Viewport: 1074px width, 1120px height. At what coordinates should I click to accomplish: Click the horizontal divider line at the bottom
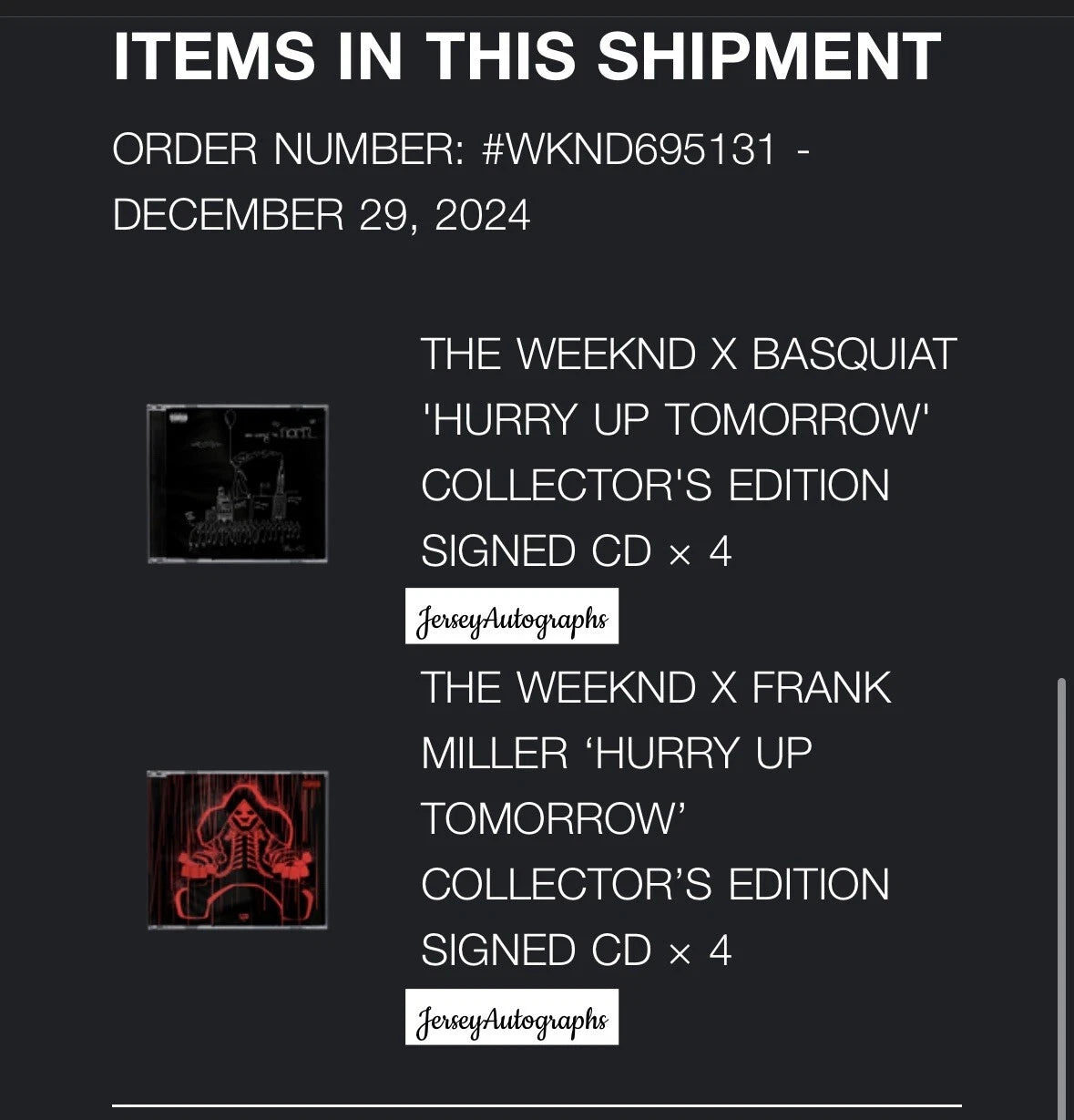coord(537,1105)
